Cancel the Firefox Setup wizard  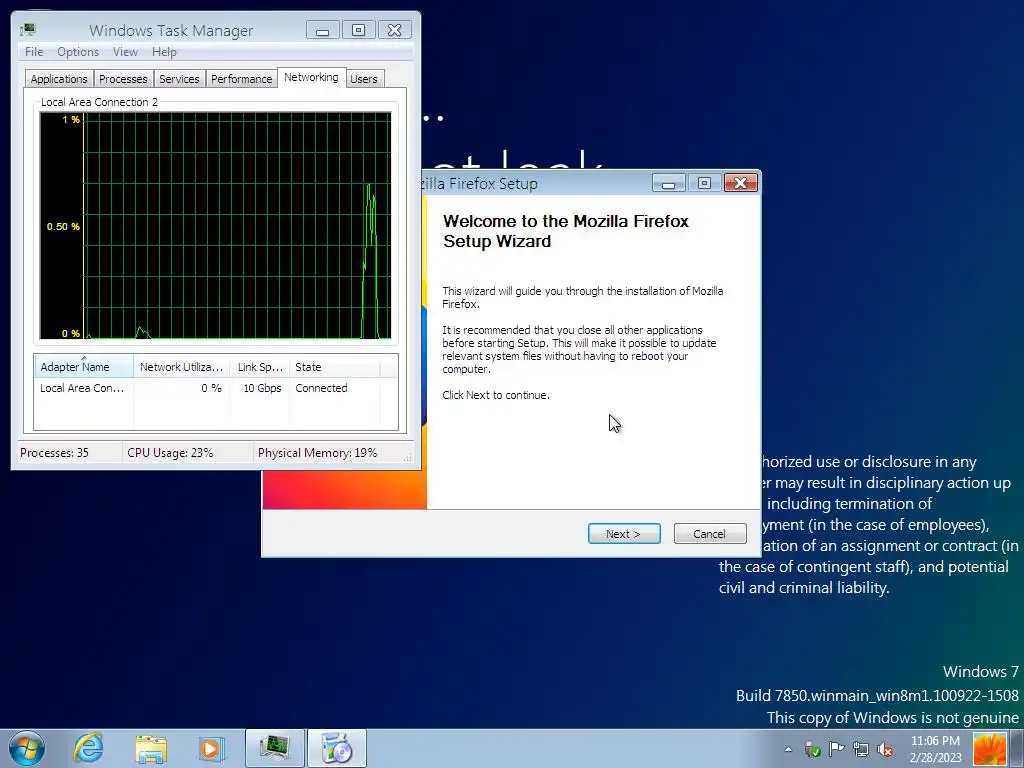point(709,534)
